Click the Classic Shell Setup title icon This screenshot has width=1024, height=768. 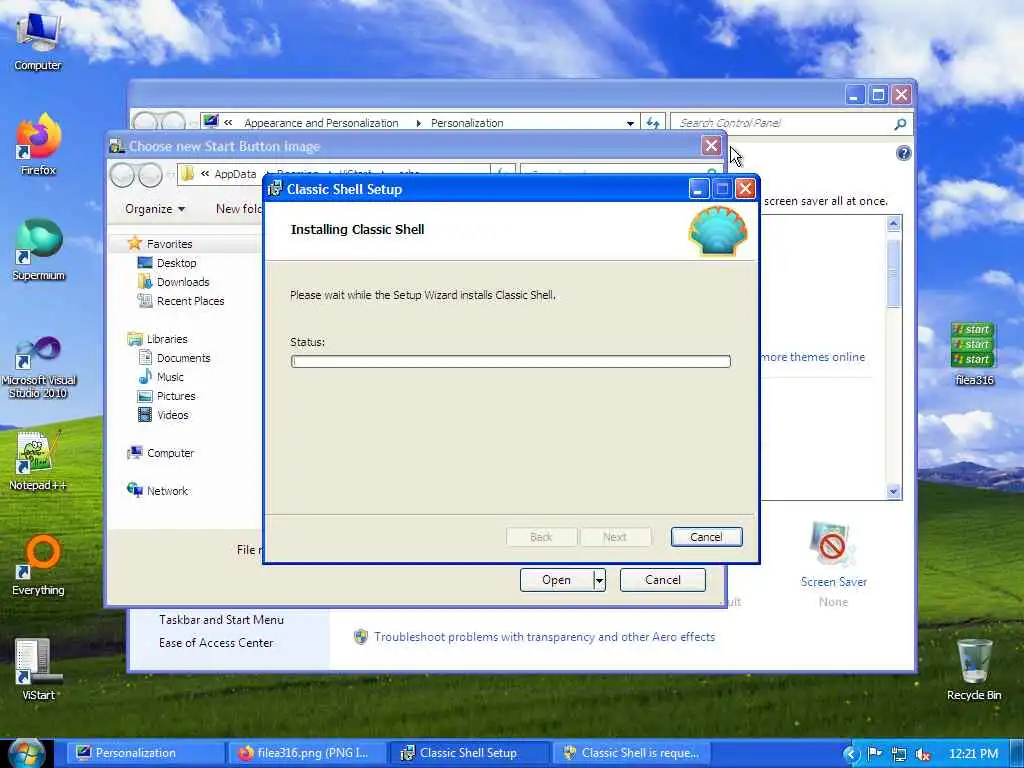click(275, 189)
